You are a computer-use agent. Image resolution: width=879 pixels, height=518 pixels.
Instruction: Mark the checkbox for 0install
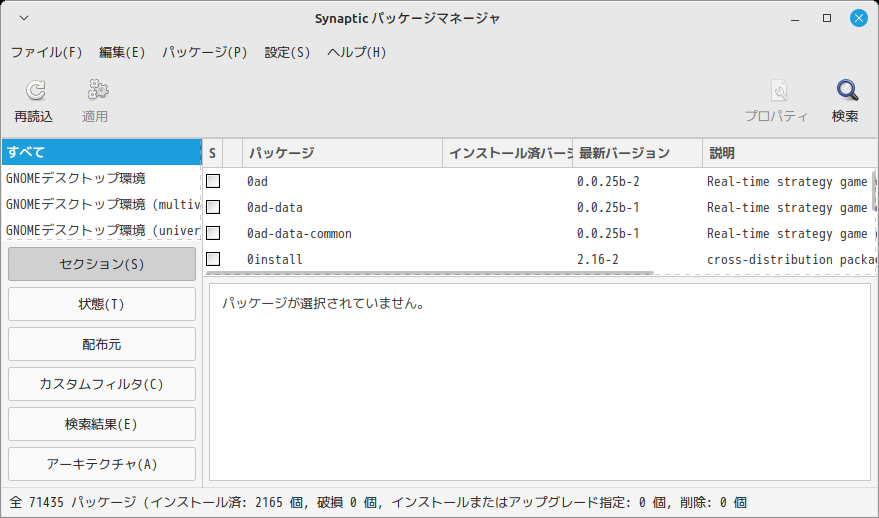[x=213, y=259]
